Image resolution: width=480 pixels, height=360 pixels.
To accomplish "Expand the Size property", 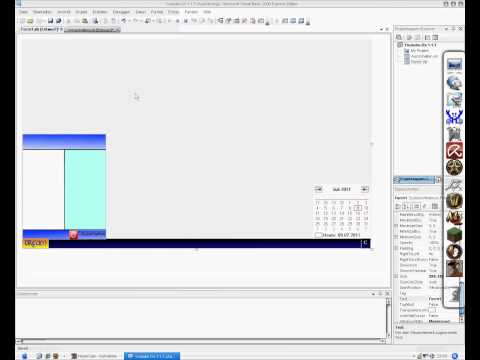I will pyautogui.click(x=397, y=276).
